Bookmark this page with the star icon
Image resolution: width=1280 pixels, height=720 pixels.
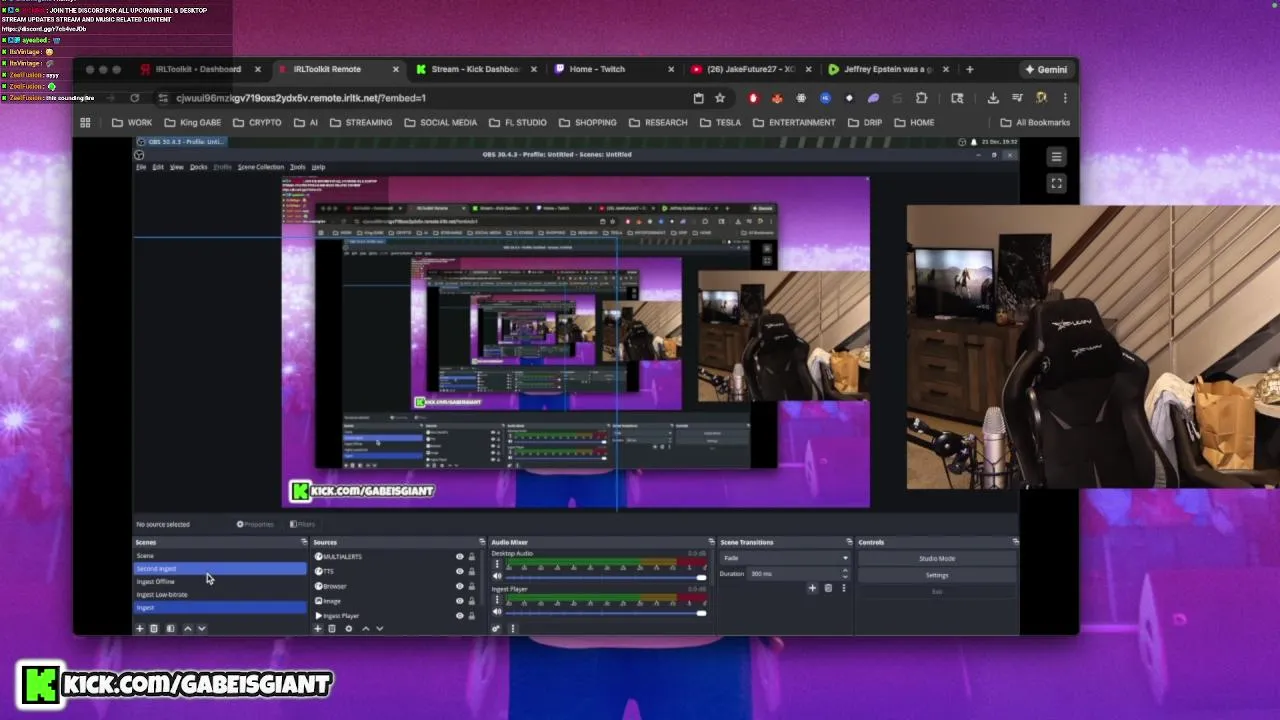pyautogui.click(x=720, y=98)
